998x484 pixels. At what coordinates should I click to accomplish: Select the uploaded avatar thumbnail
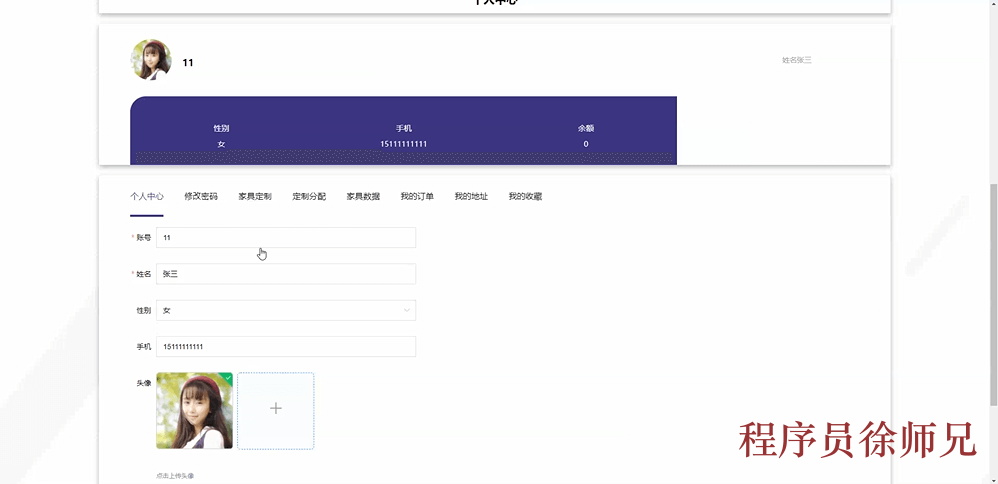coord(194,411)
